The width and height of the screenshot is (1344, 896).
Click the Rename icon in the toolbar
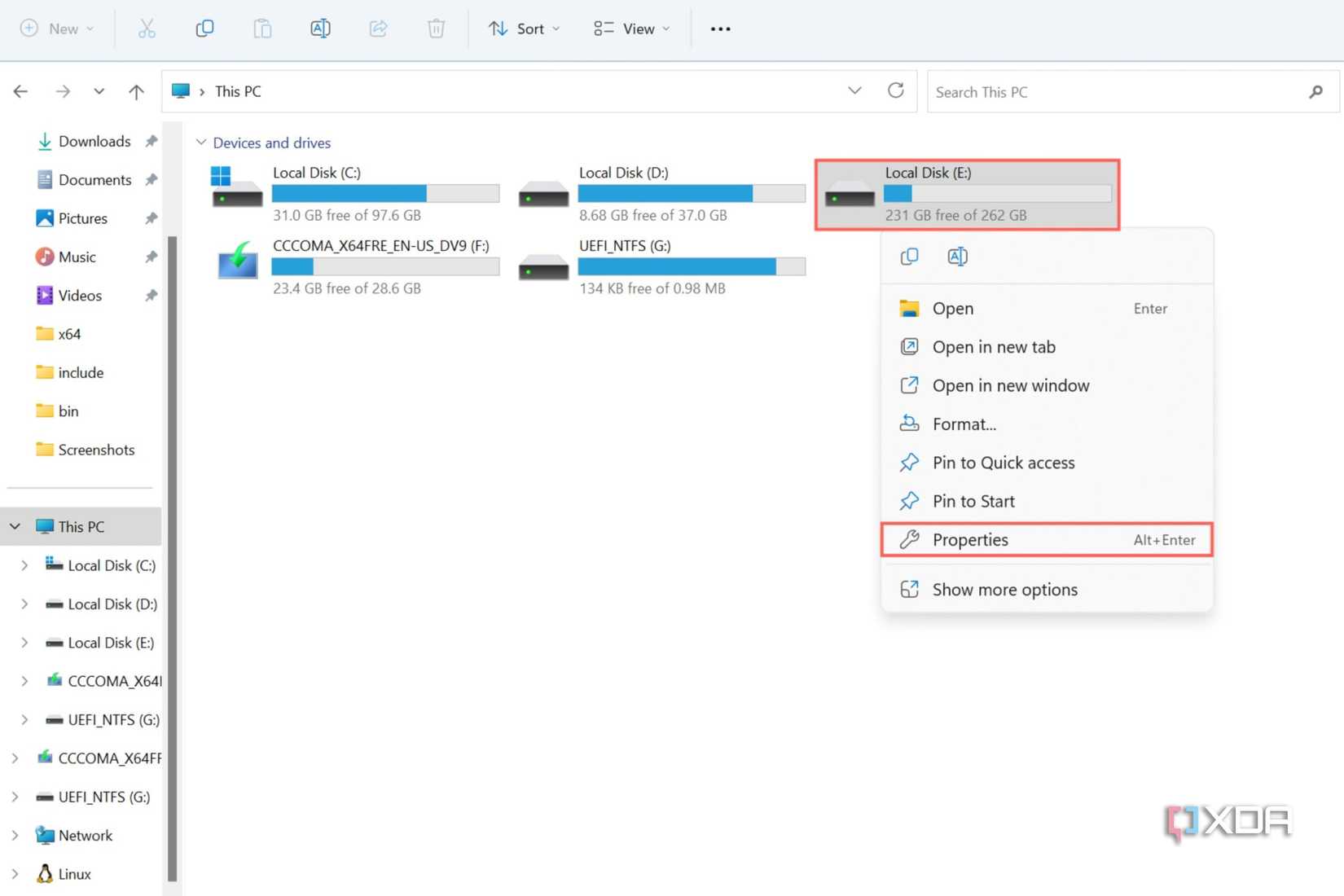(320, 29)
